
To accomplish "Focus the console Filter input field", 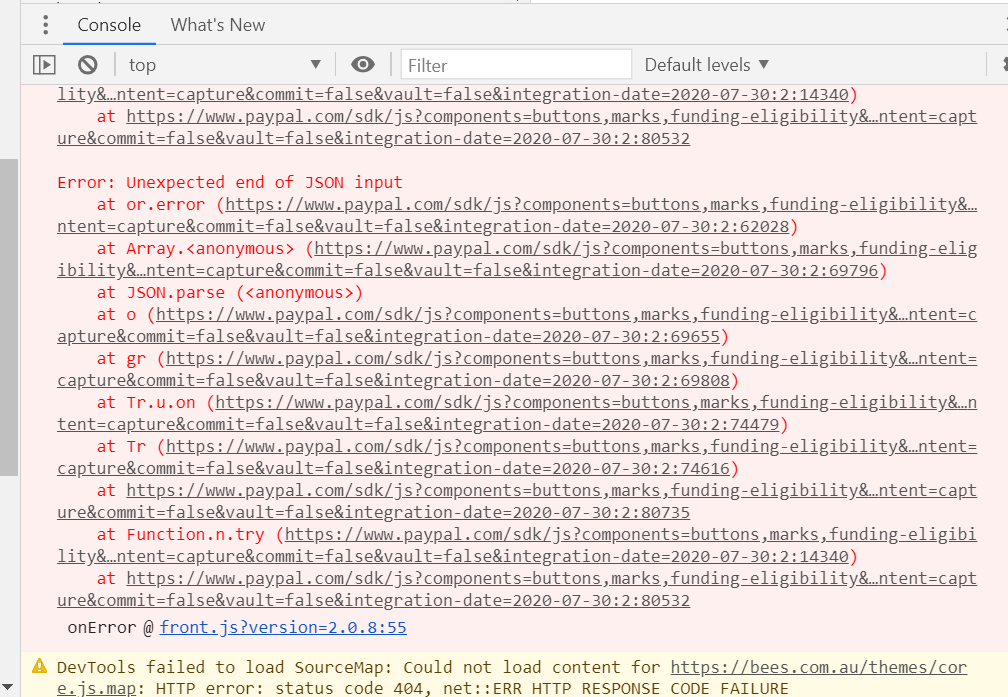I will (516, 65).
